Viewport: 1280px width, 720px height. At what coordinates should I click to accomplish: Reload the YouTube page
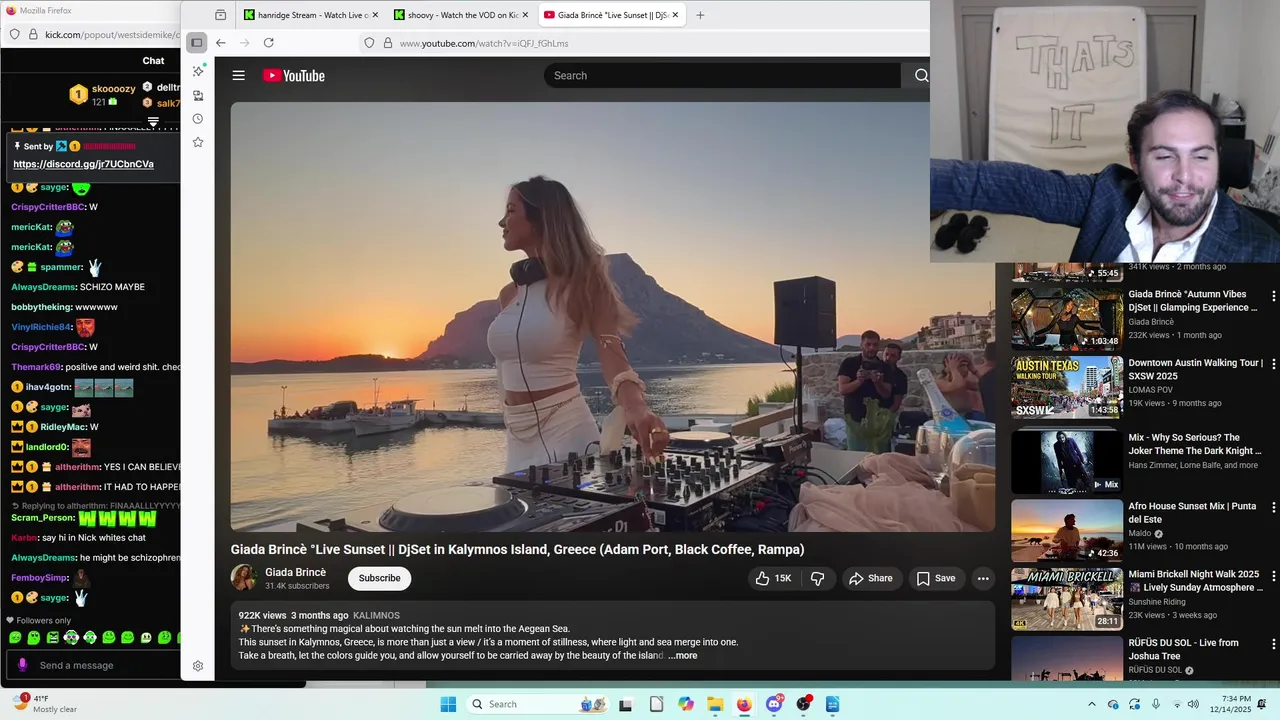(268, 43)
